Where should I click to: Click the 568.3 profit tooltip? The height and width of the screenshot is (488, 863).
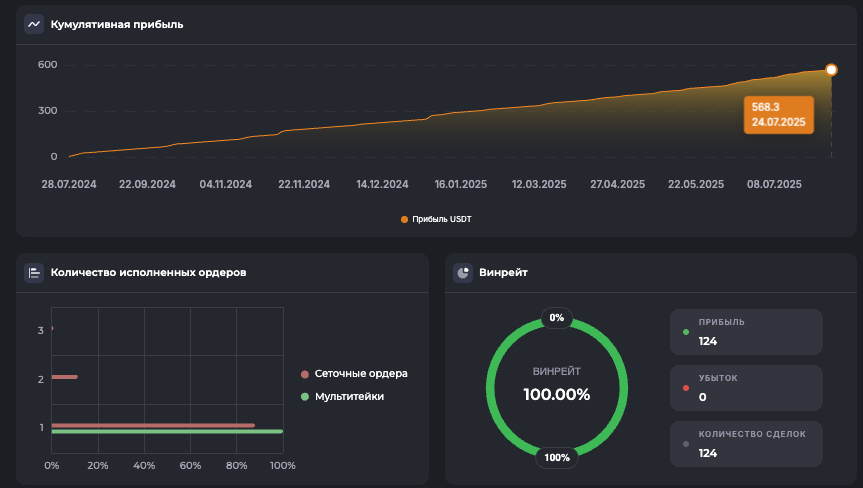(779, 114)
